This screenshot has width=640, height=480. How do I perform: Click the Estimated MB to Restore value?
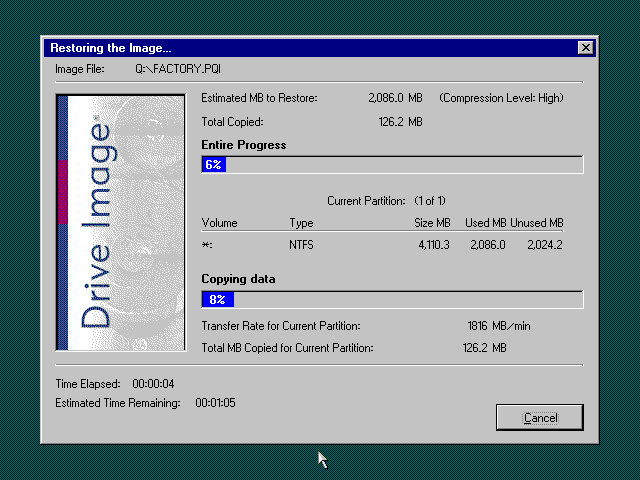(x=395, y=98)
